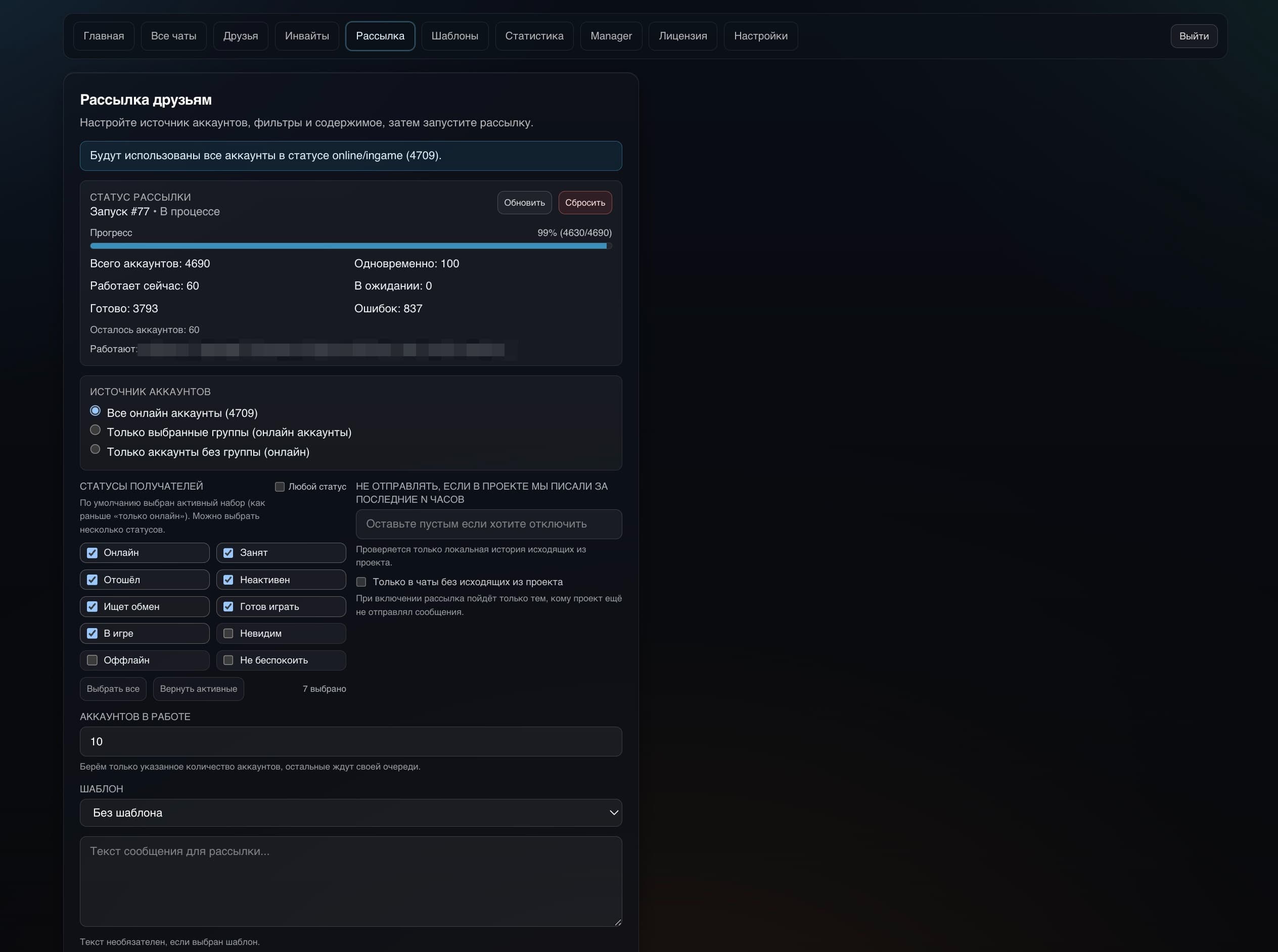
Task: Click the Аккаунтов в работе input field
Action: (350, 741)
